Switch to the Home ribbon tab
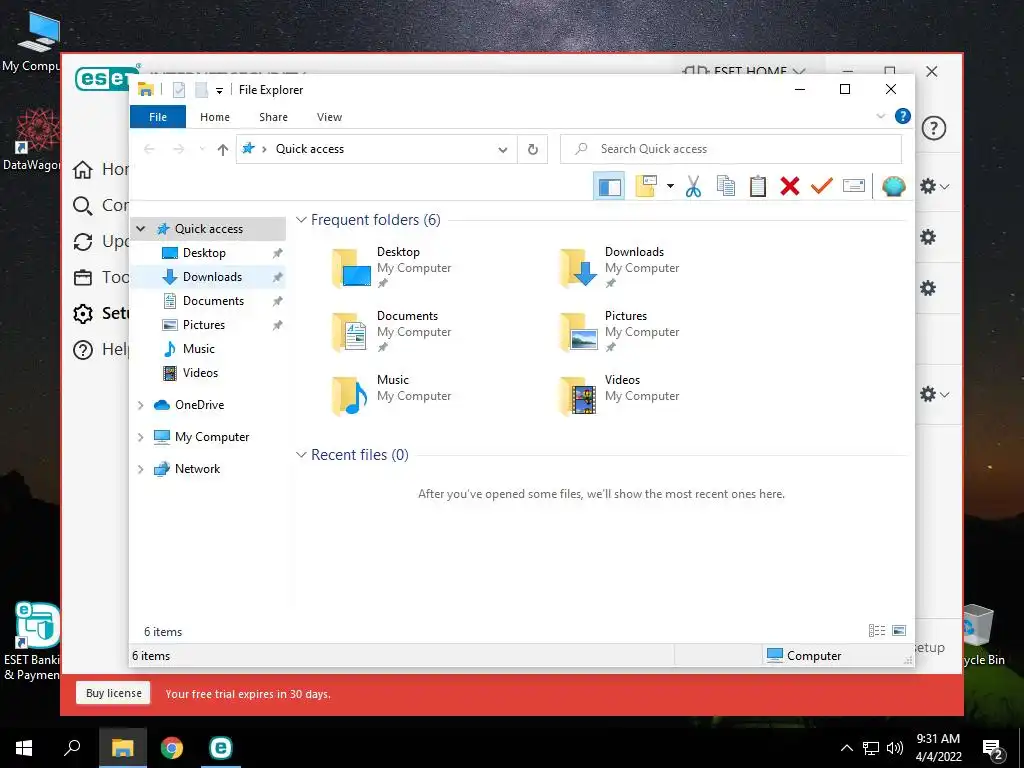This screenshot has height=768, width=1024. click(215, 117)
